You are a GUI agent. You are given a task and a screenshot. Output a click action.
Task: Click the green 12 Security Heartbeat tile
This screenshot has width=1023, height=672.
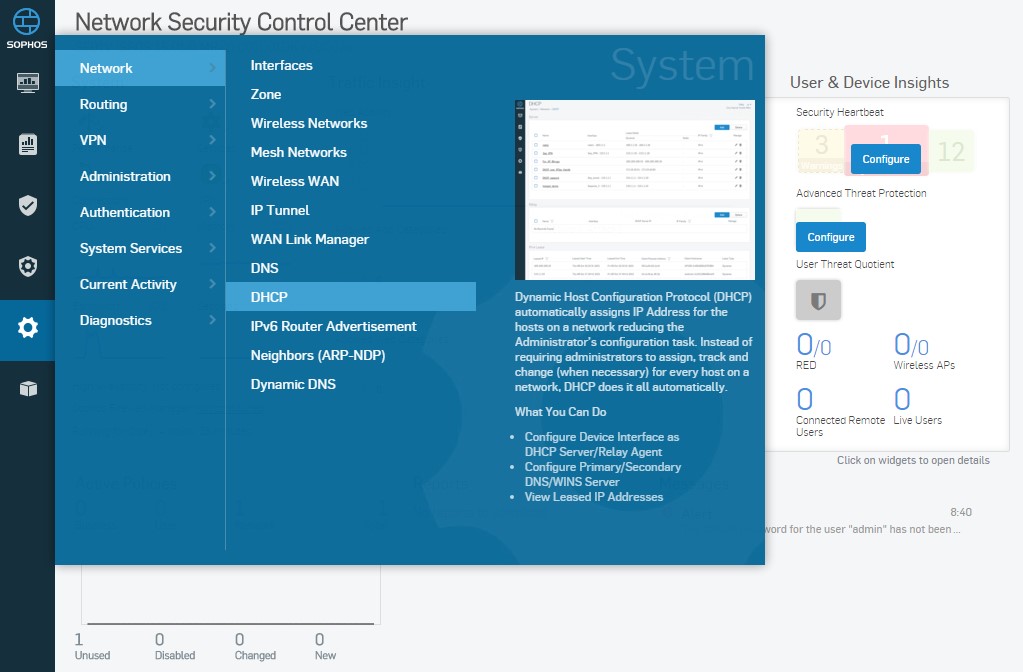pos(951,151)
